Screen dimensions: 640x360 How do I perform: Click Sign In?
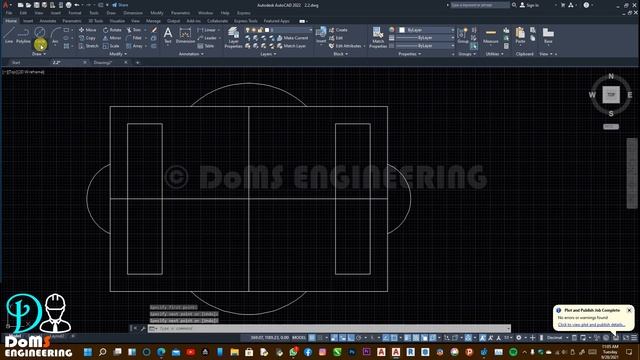[529, 5]
